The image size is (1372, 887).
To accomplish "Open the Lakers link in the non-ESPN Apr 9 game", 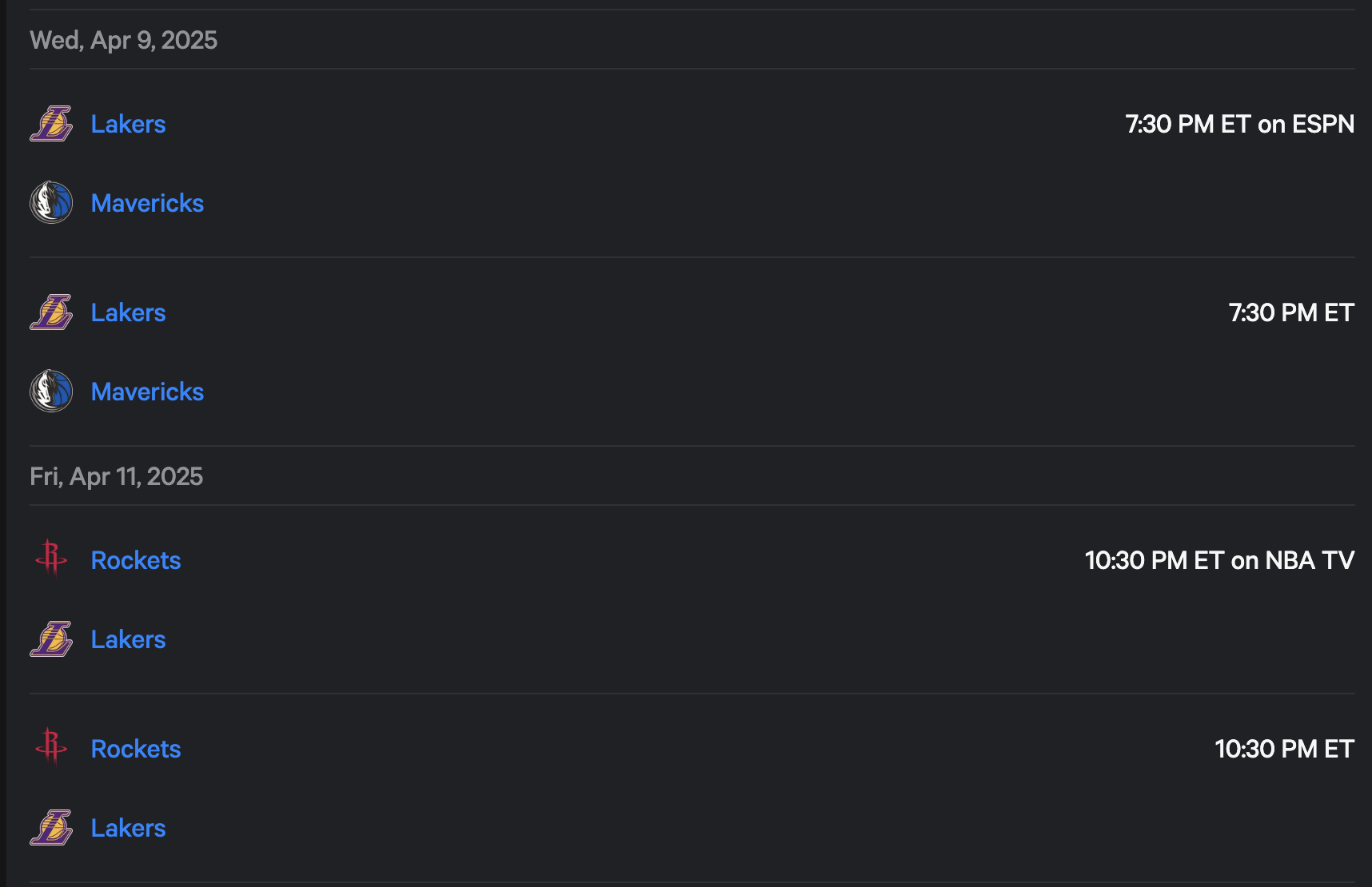I will (128, 312).
